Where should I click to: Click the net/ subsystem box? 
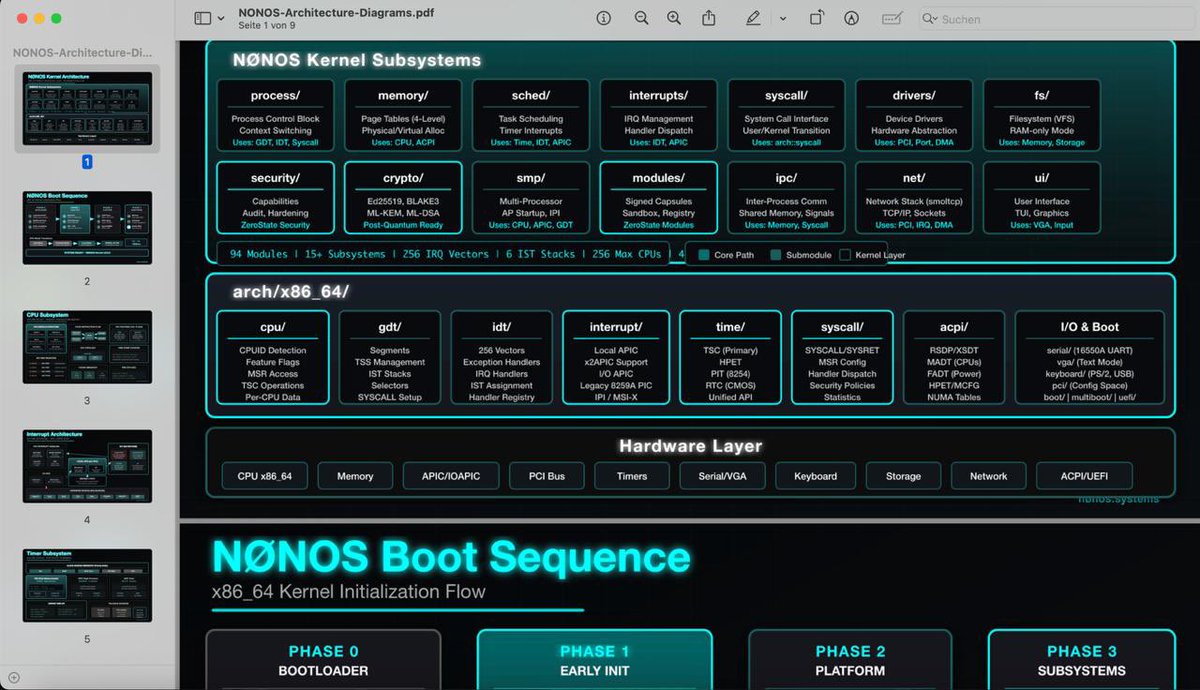point(914,198)
